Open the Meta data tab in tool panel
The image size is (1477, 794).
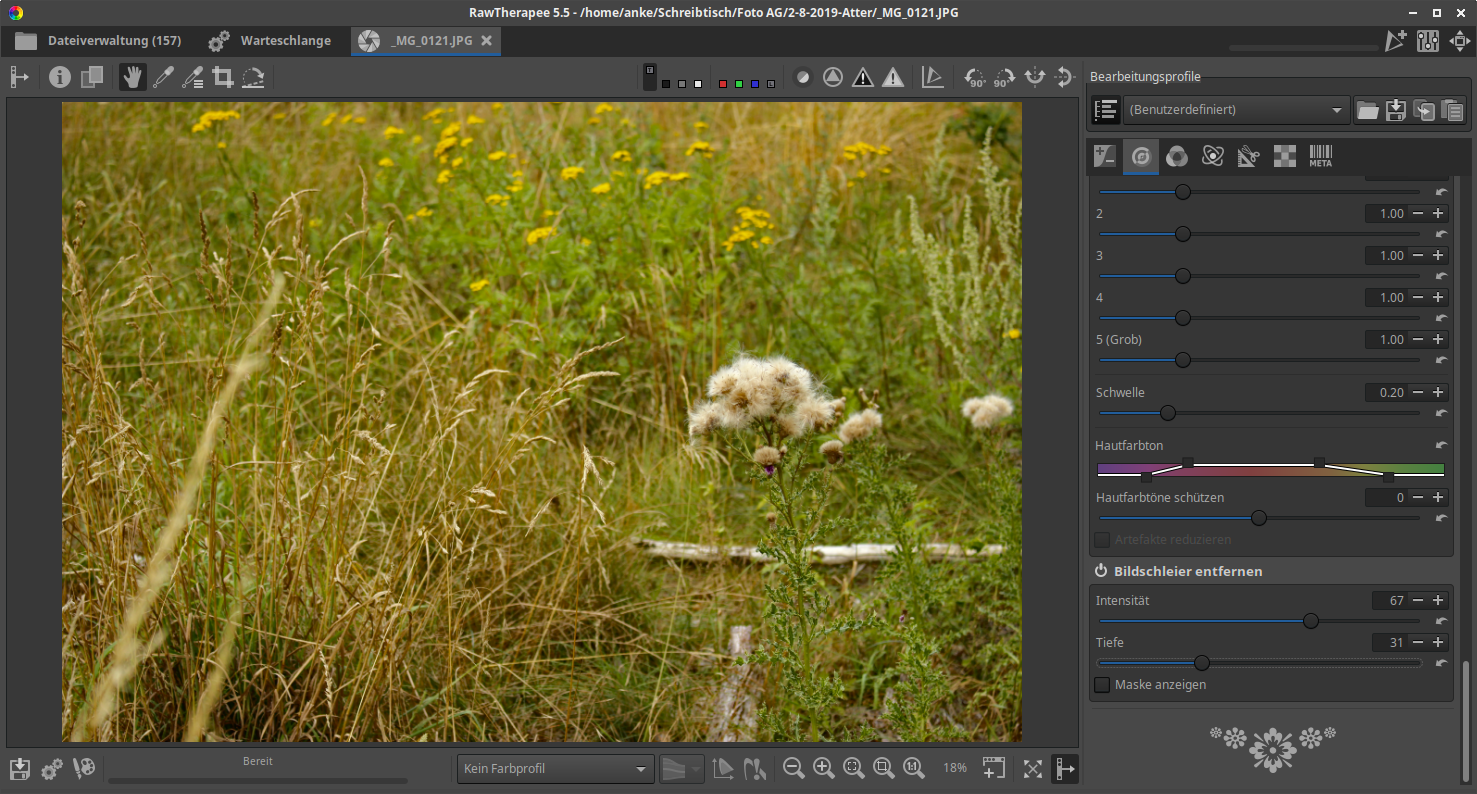click(x=1320, y=156)
